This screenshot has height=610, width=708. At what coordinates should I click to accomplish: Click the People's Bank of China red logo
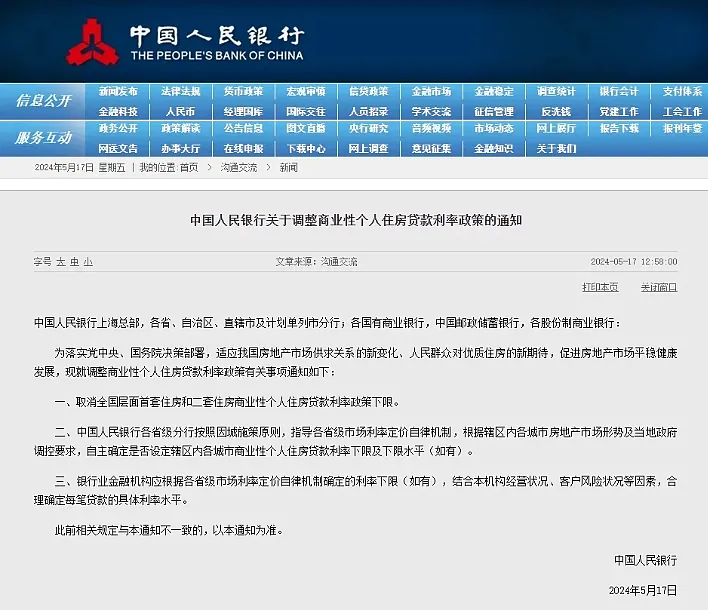[93, 42]
